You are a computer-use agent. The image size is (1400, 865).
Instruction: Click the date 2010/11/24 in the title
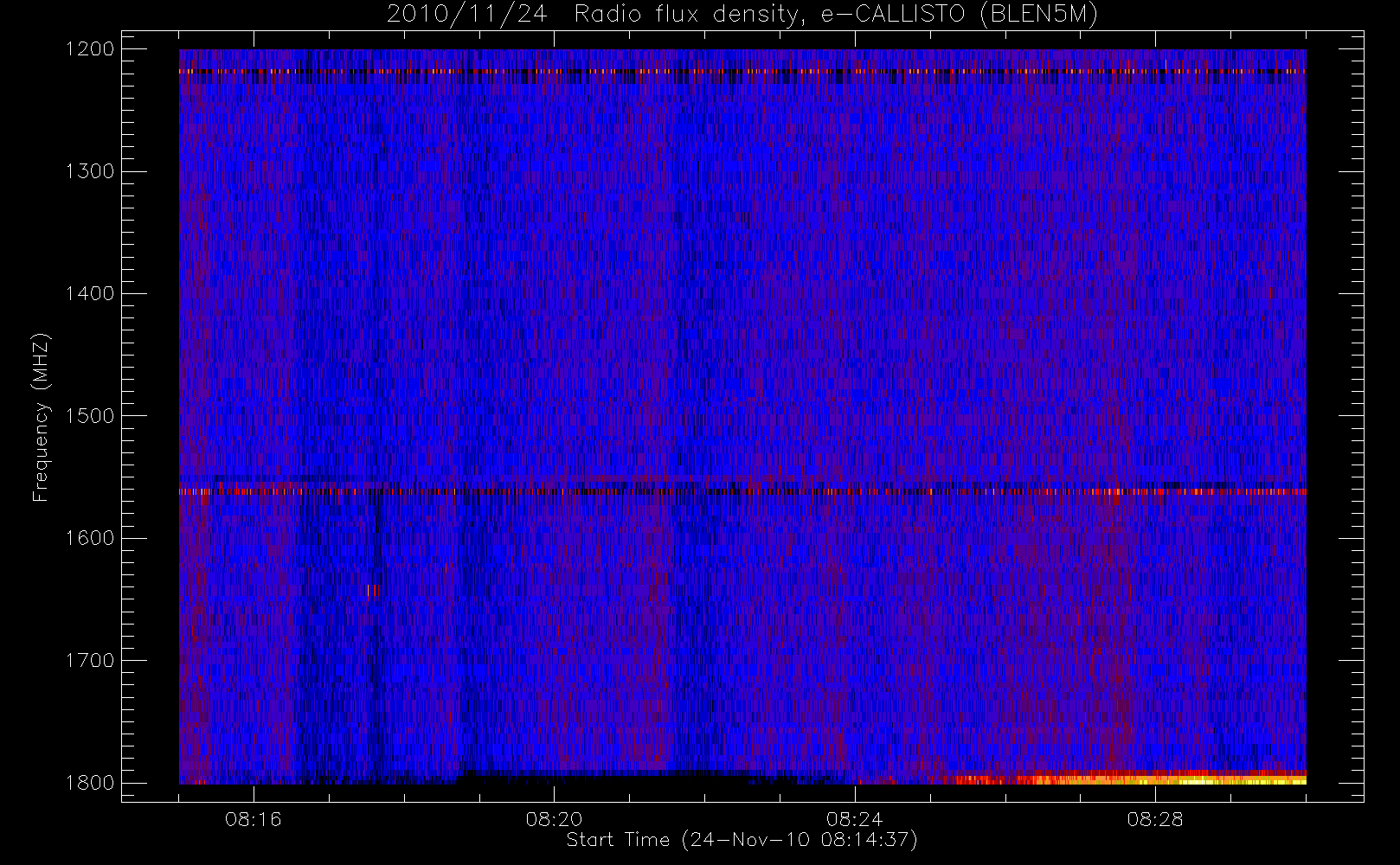tap(467, 15)
